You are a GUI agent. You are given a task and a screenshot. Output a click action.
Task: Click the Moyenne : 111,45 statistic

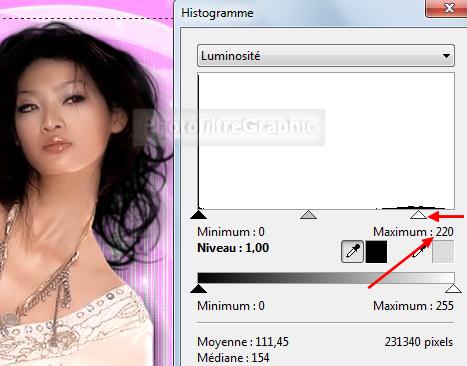pos(243,342)
